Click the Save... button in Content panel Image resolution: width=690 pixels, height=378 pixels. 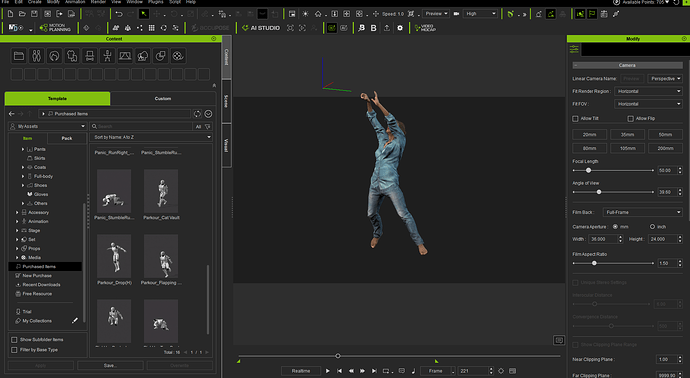point(110,366)
